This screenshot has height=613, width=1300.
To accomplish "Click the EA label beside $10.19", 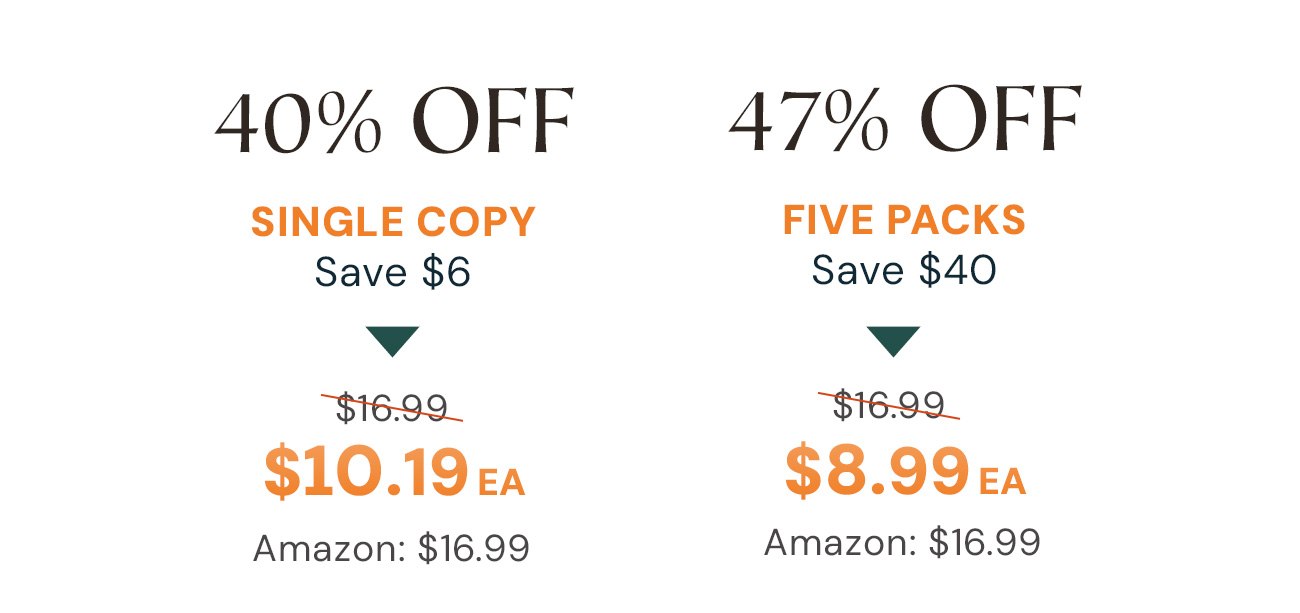I will (501, 483).
